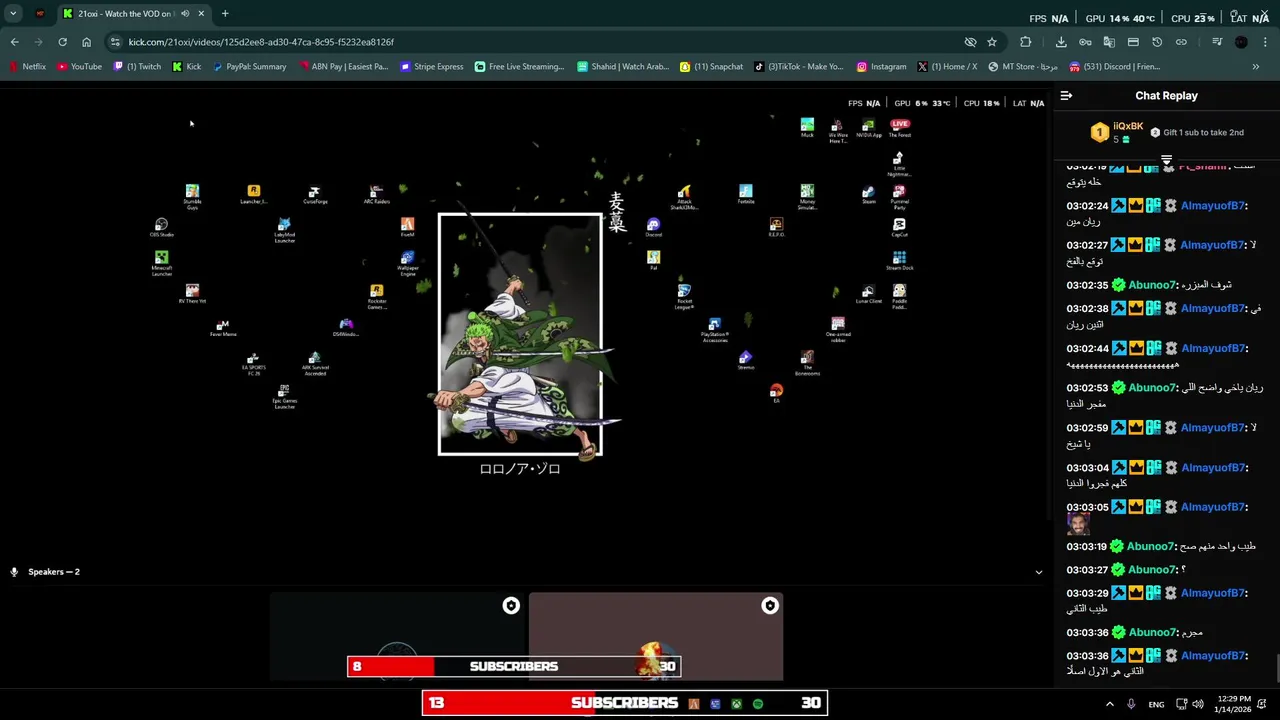
Task: Open the browser history icon
Action: click(1157, 42)
